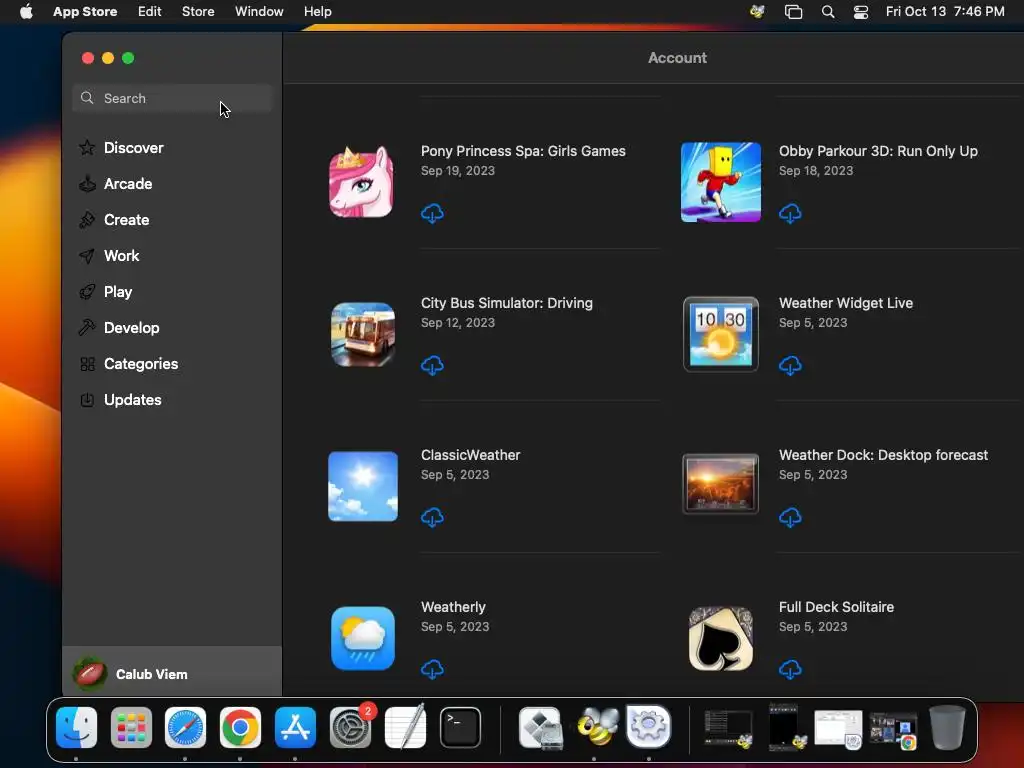Open the Window menu

(x=259, y=11)
